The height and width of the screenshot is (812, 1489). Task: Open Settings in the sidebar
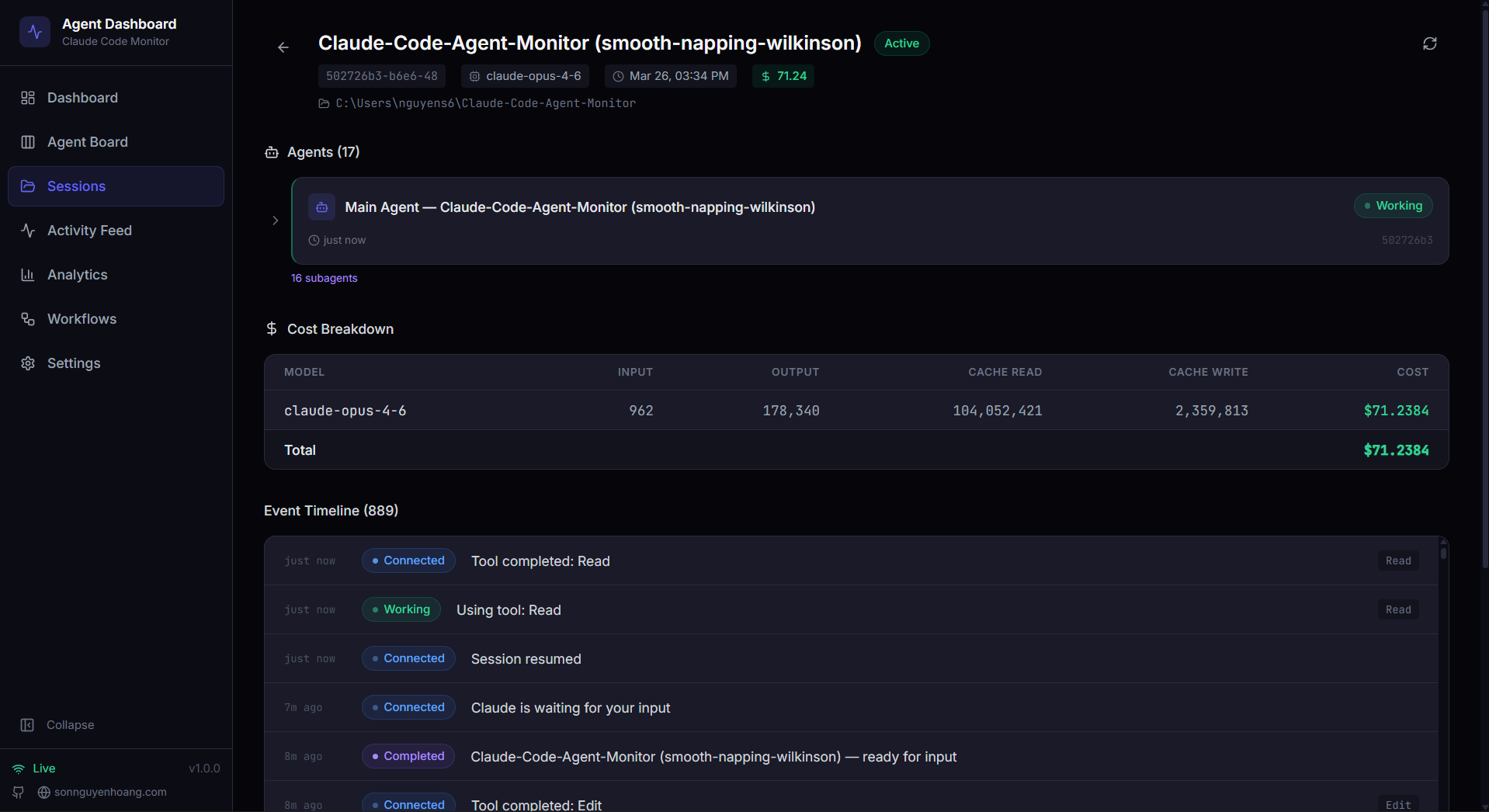116,363
